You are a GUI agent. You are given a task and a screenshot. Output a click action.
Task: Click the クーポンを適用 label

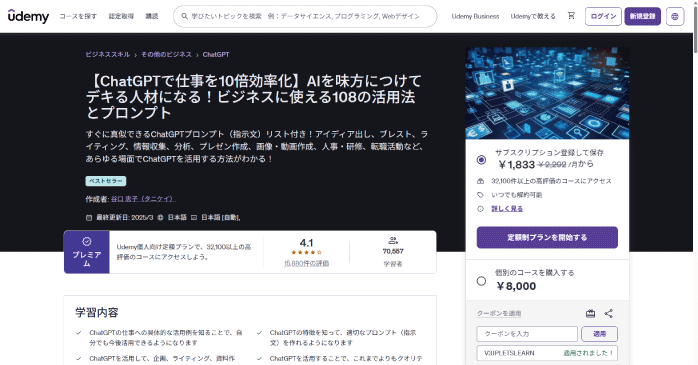pyautogui.click(x=499, y=313)
